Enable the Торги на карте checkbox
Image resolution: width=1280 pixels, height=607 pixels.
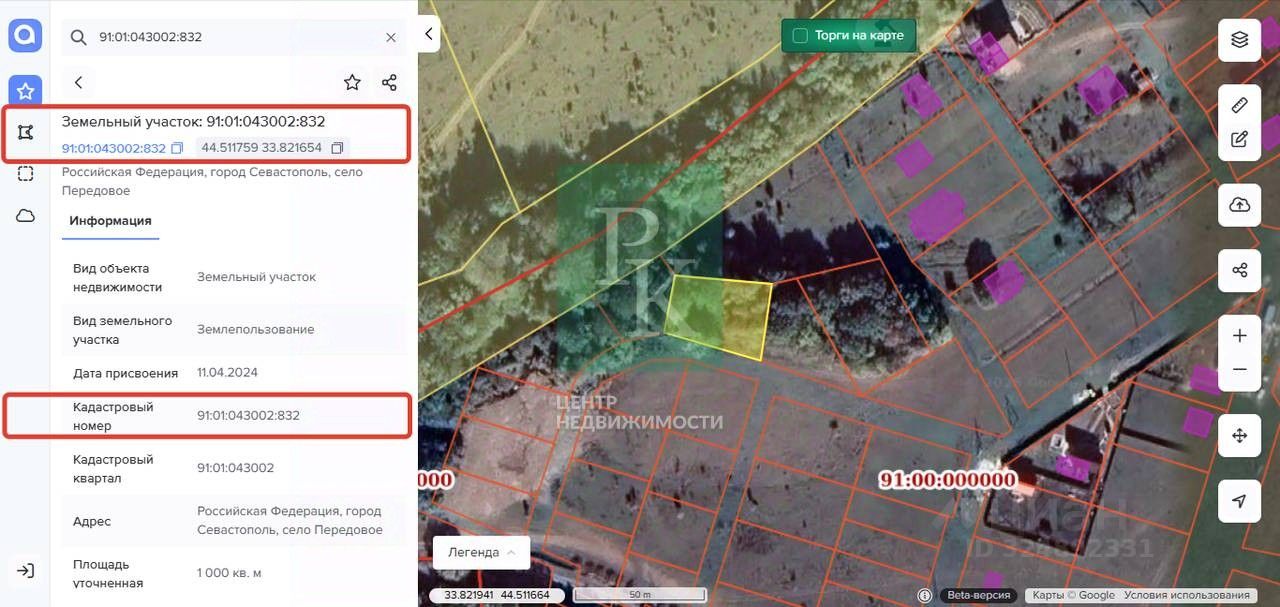[x=800, y=36]
